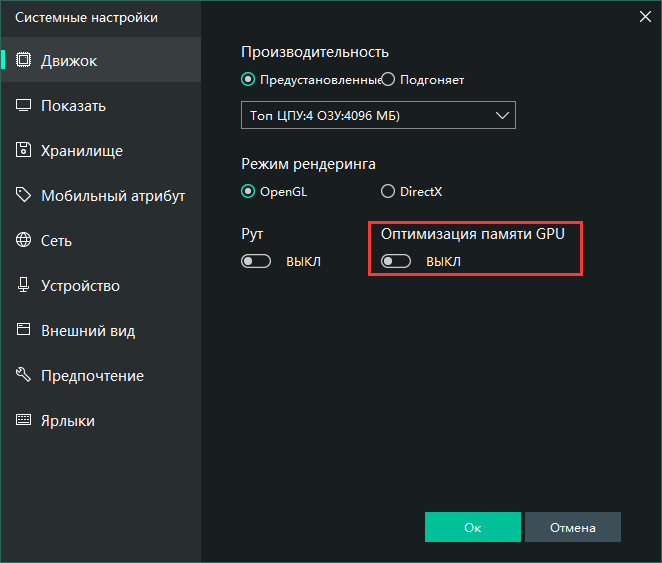Click the Устройство microphone icon
This screenshot has height=563, width=662.
point(23,285)
